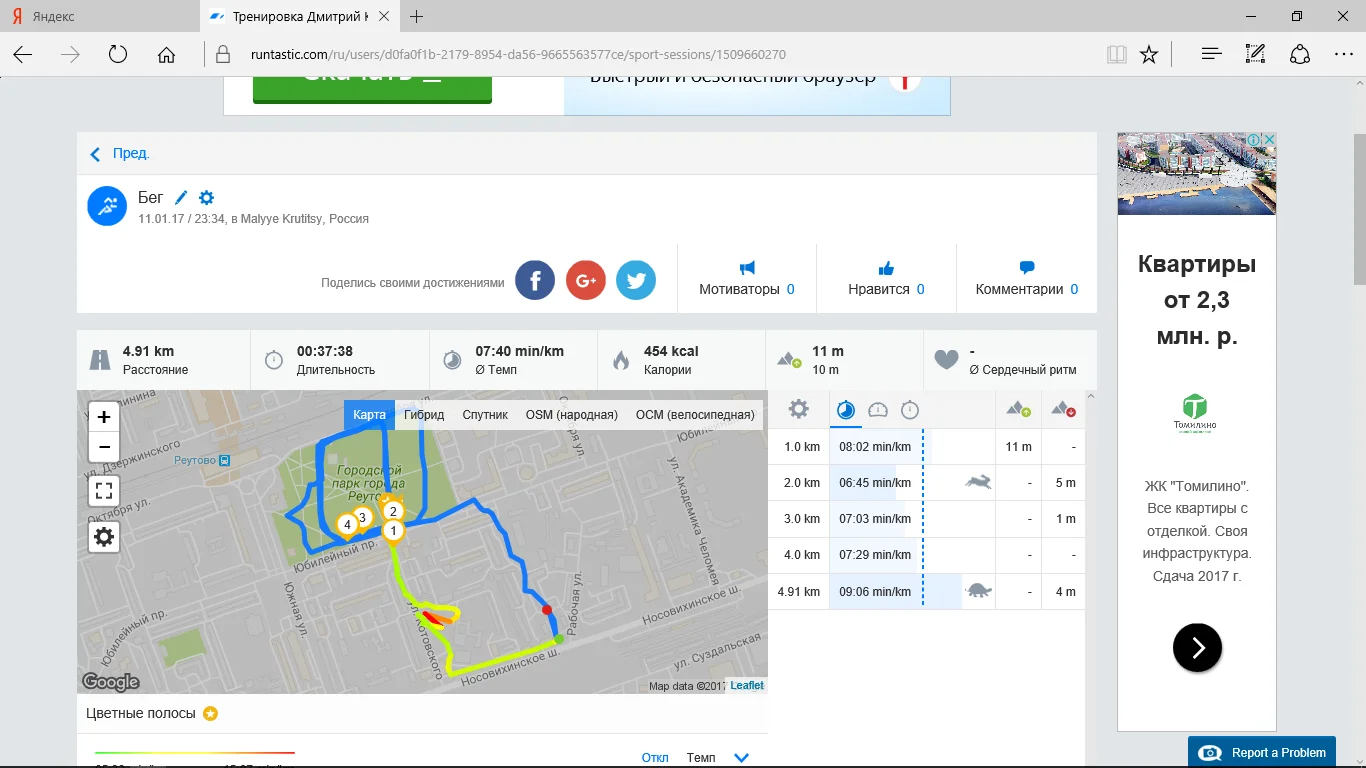
Task: Select the Гибрид map tab
Action: pos(424,414)
